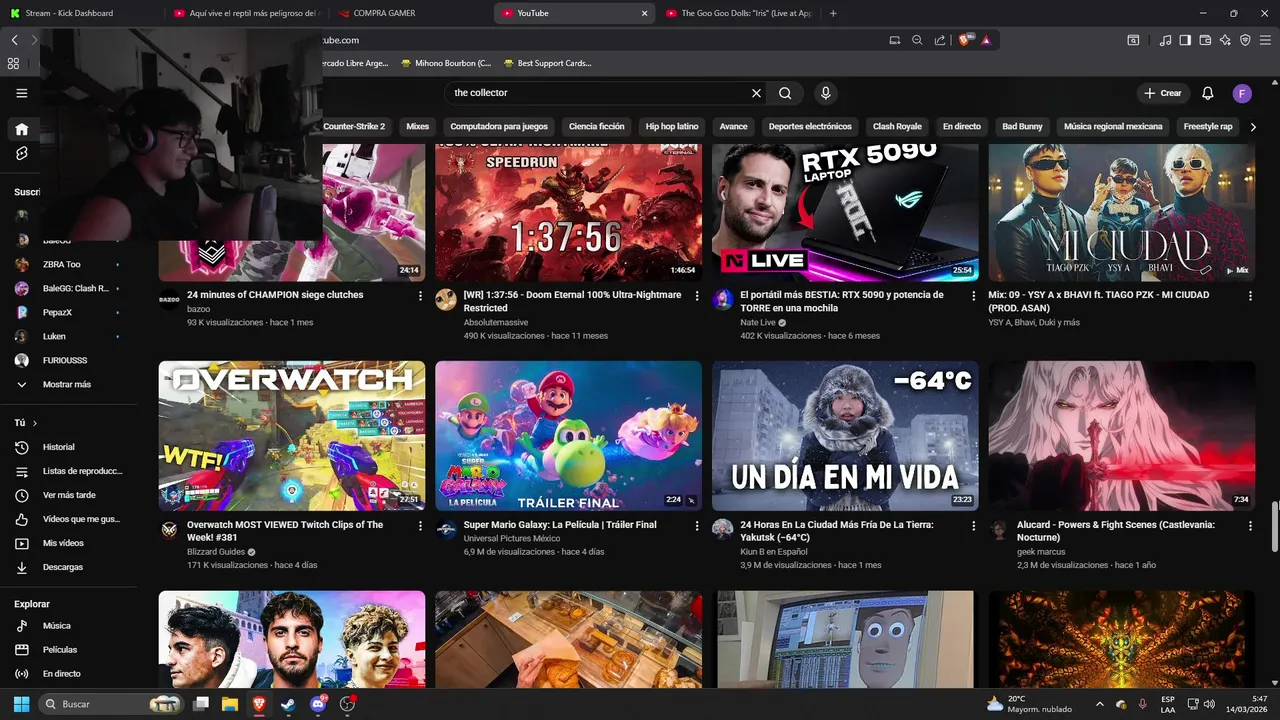
Task: Open the media control music note icon
Action: pos(1165,40)
